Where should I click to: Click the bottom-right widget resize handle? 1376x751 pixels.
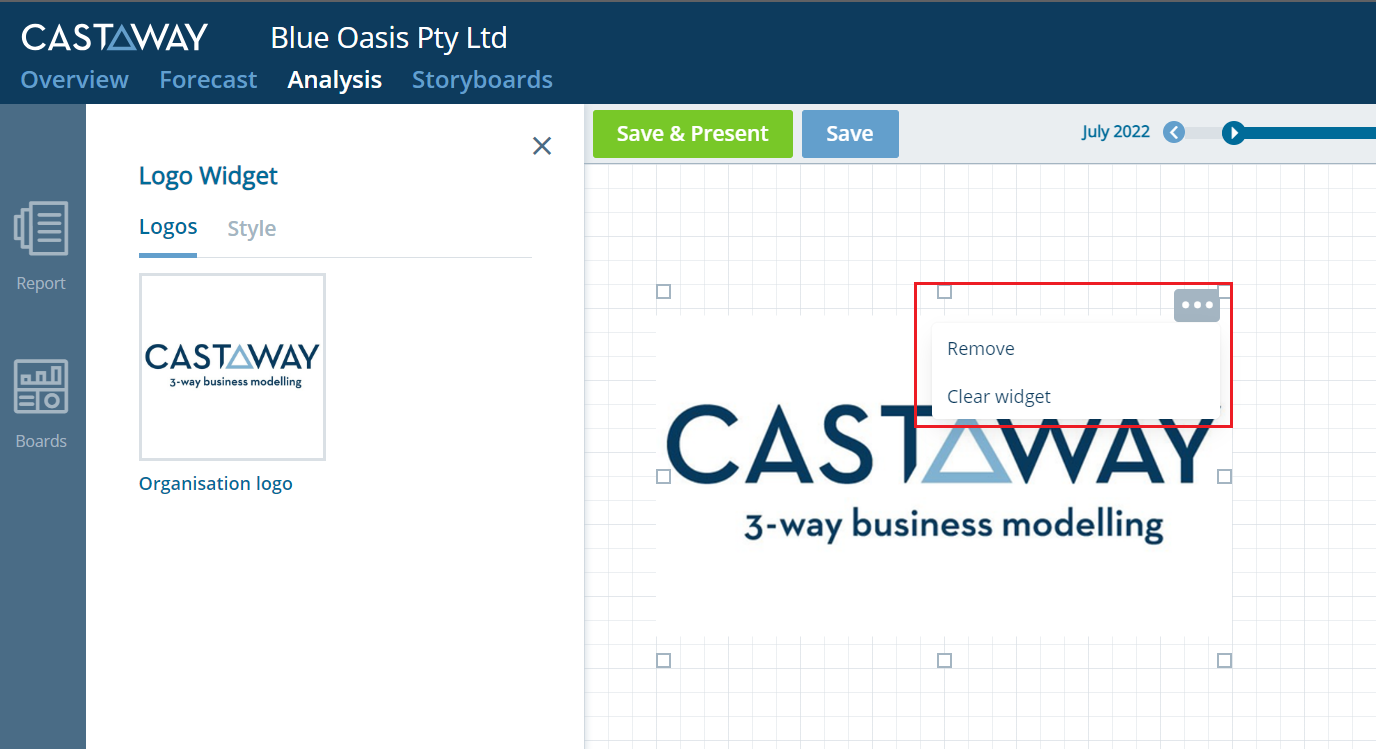click(1224, 660)
